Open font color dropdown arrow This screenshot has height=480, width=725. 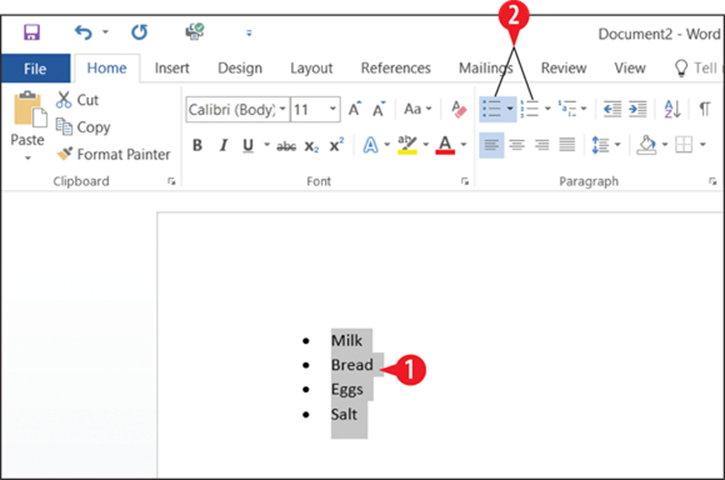(463, 145)
